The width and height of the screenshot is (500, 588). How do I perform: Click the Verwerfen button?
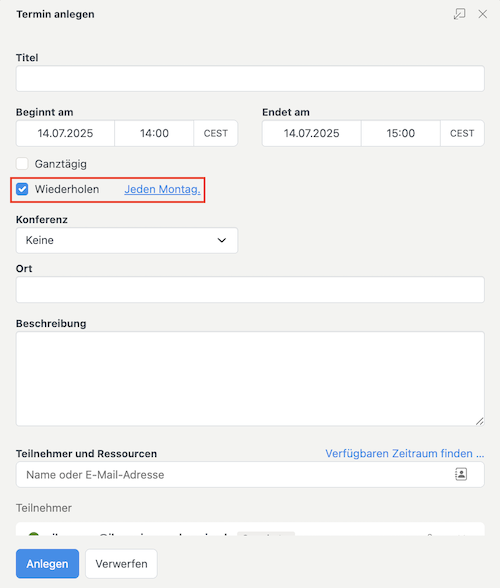pyautogui.click(x=121, y=564)
